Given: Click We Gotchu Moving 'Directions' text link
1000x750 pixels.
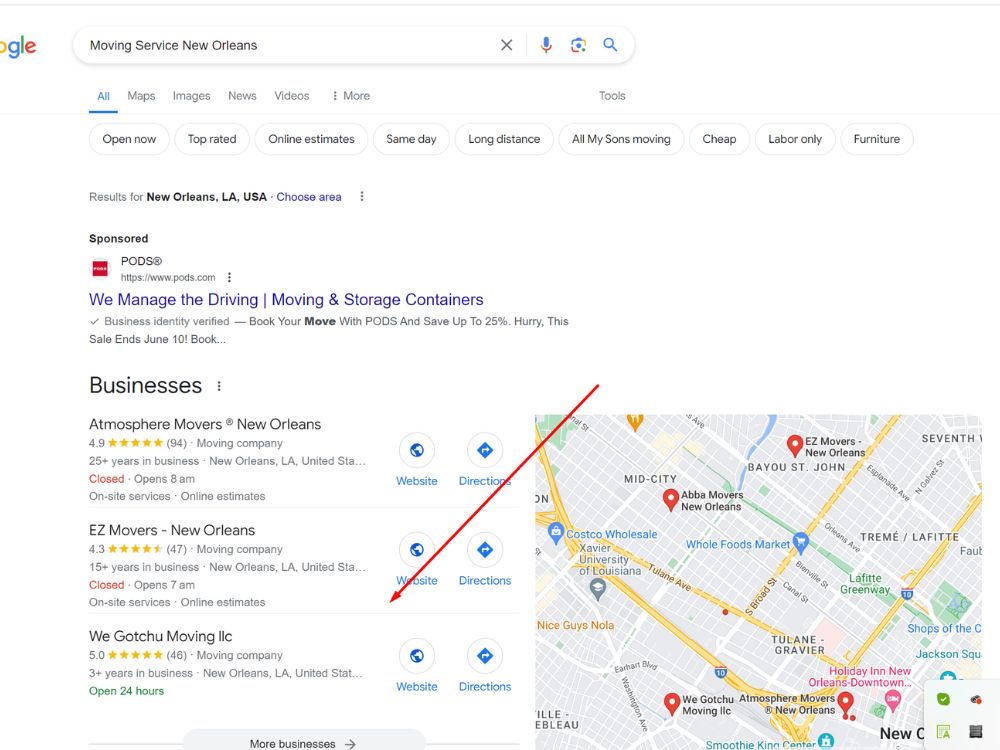Looking at the screenshot, I should 485,687.
